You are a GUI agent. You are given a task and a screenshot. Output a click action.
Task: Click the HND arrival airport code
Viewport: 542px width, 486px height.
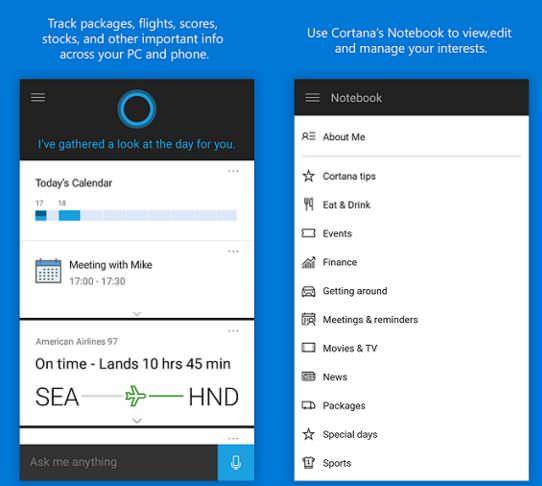214,396
